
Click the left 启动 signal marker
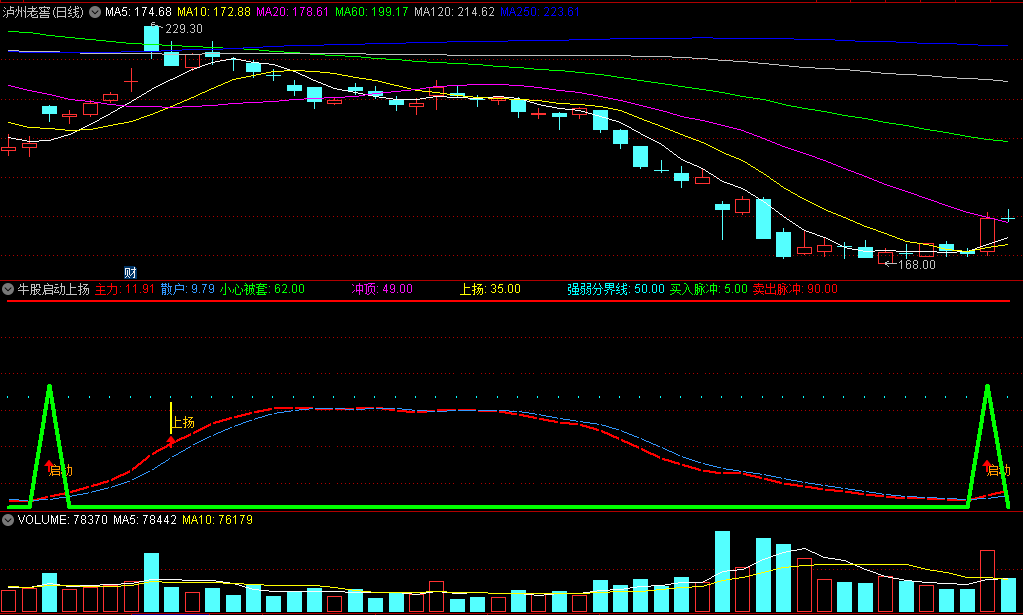[x=60, y=469]
